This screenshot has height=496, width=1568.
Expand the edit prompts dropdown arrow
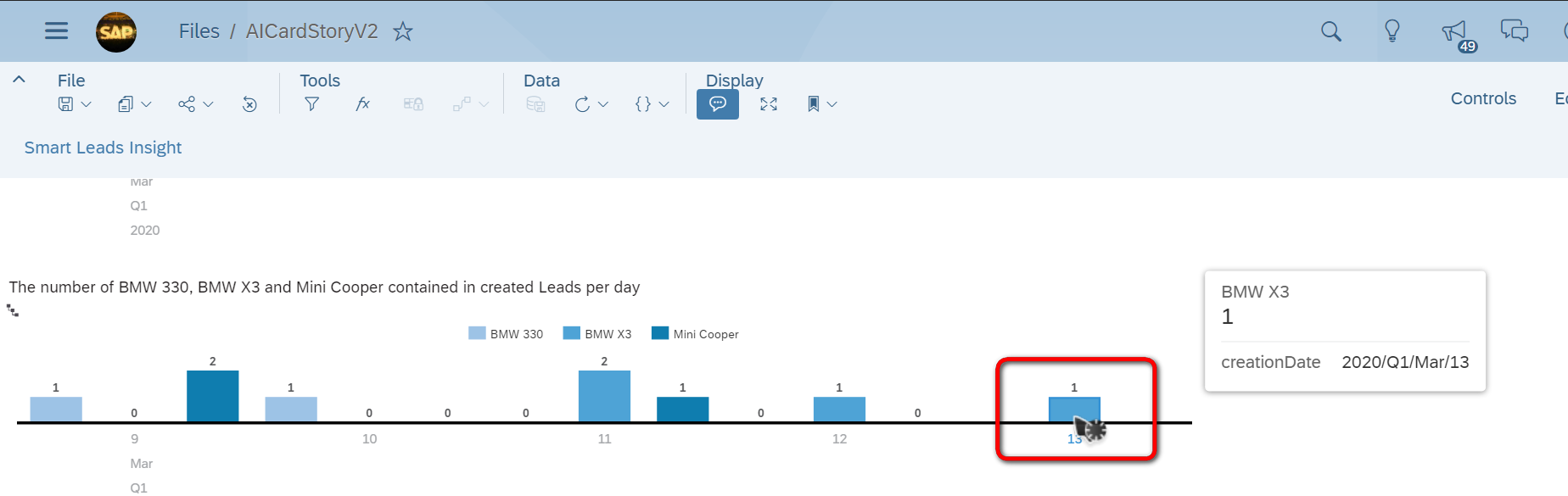coord(664,104)
